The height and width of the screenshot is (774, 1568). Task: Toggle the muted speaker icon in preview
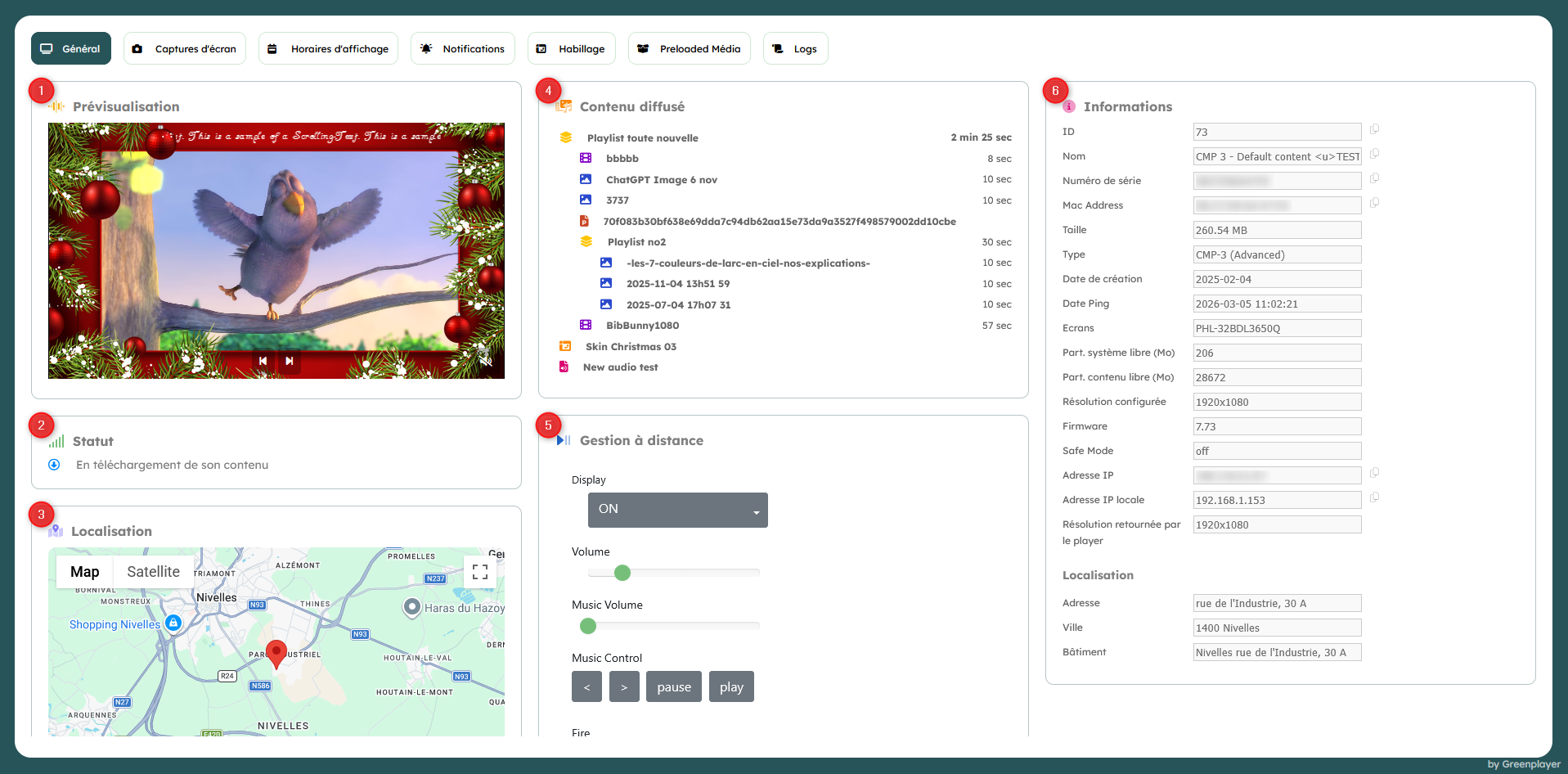click(x=485, y=361)
